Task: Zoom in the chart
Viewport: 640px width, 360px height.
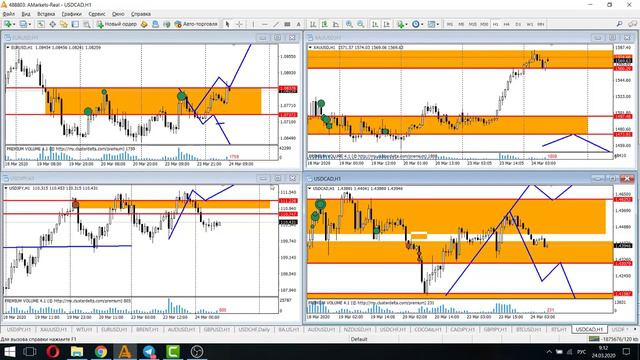Action: [349, 24]
